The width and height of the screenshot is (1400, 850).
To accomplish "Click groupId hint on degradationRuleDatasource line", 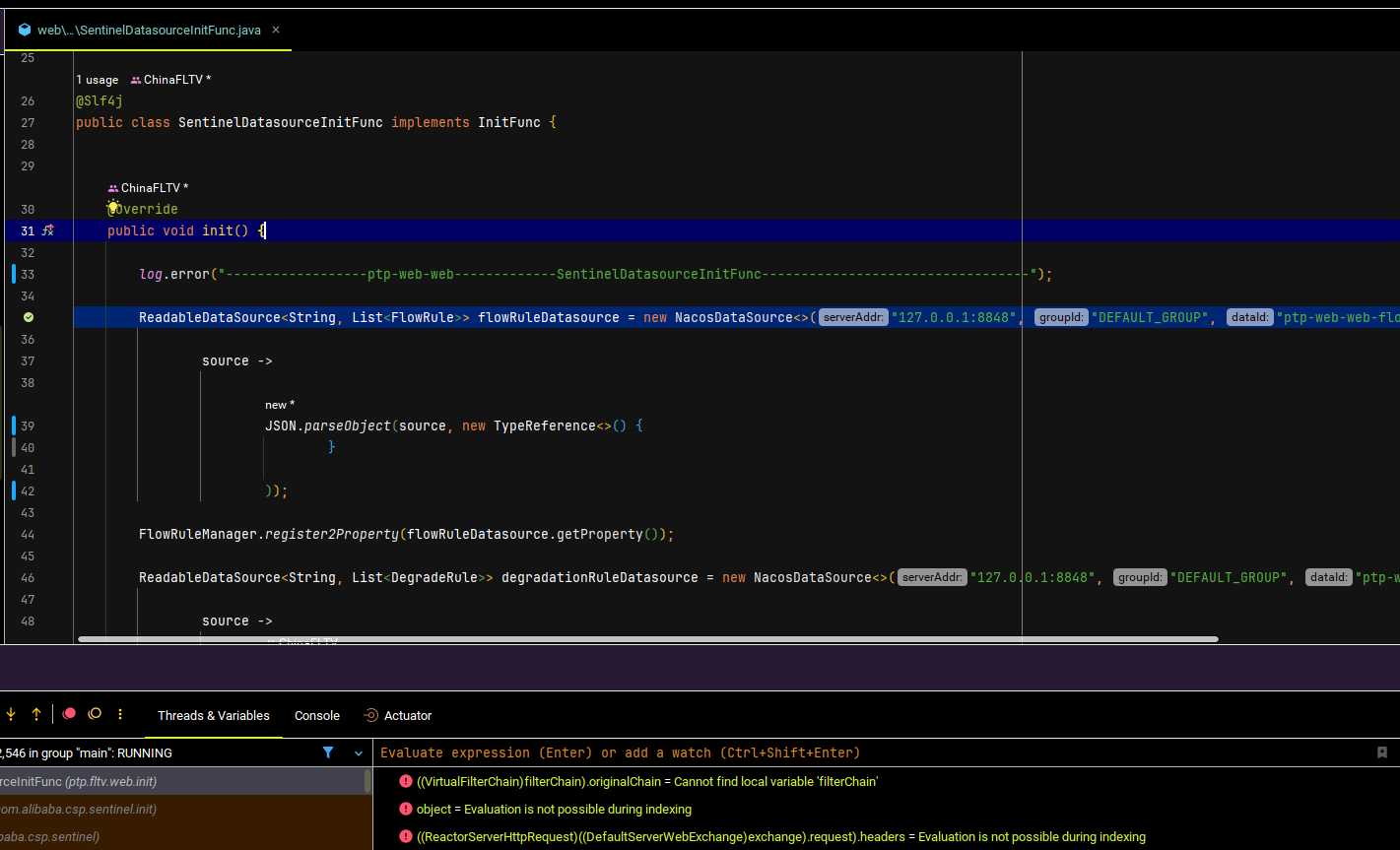I will click(x=1140, y=577).
